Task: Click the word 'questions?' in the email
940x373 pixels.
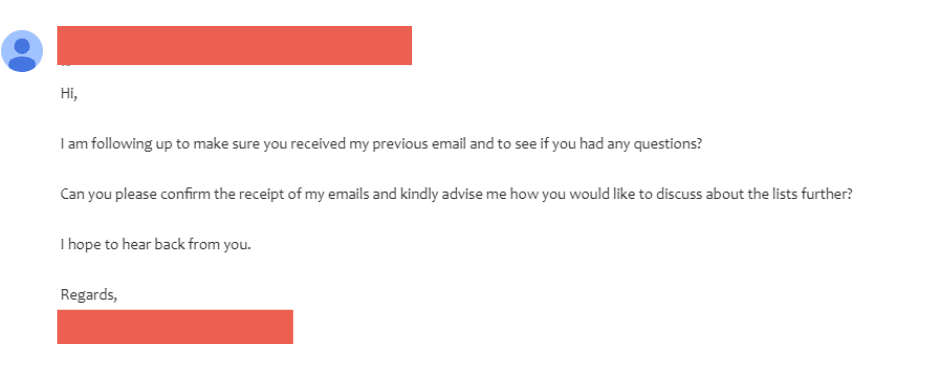Action: (x=669, y=145)
